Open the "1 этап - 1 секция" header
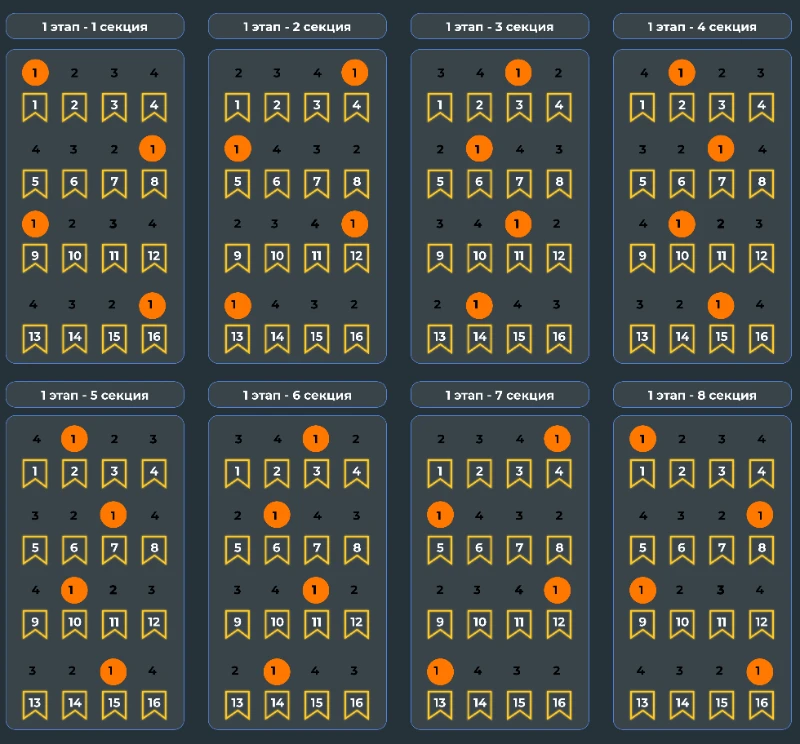The width and height of the screenshot is (800, 744). click(95, 26)
